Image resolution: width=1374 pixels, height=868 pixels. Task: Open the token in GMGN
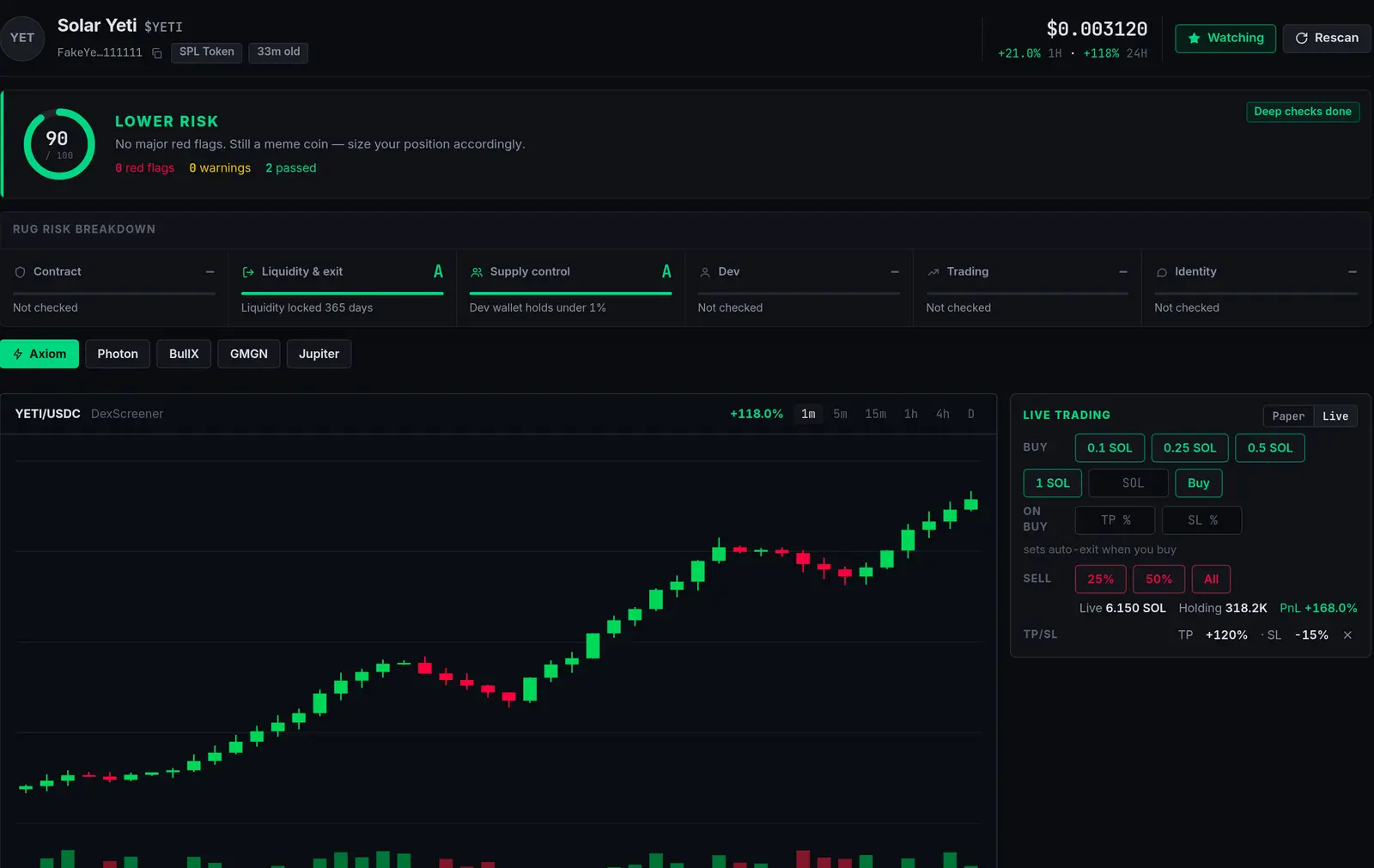point(249,354)
